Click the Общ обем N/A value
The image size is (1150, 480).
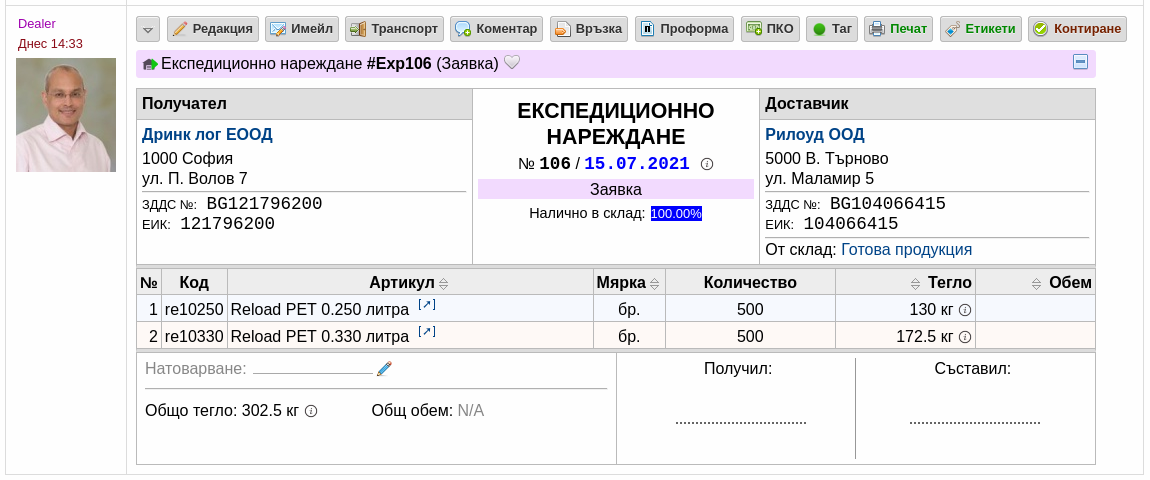[x=471, y=410]
